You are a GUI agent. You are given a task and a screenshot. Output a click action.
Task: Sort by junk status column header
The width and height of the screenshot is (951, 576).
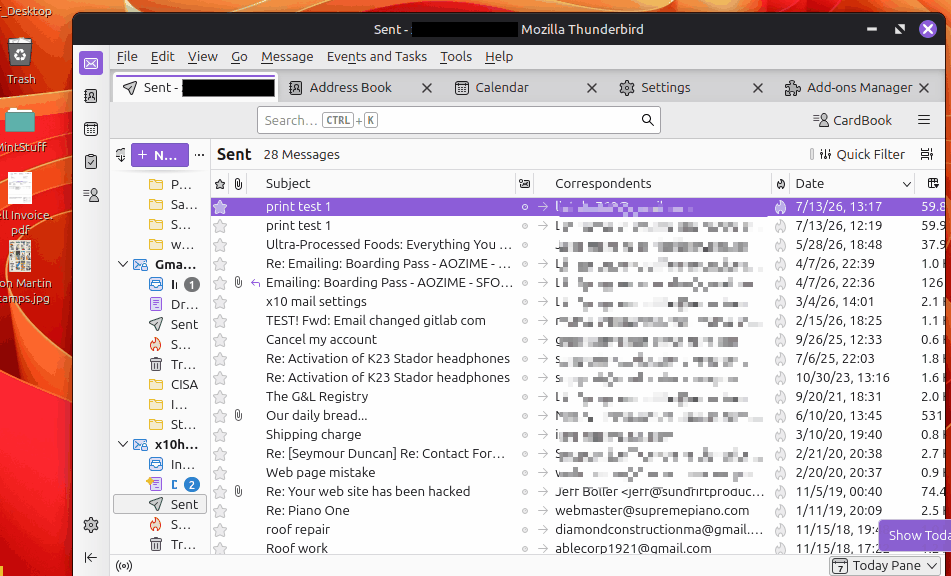click(781, 184)
